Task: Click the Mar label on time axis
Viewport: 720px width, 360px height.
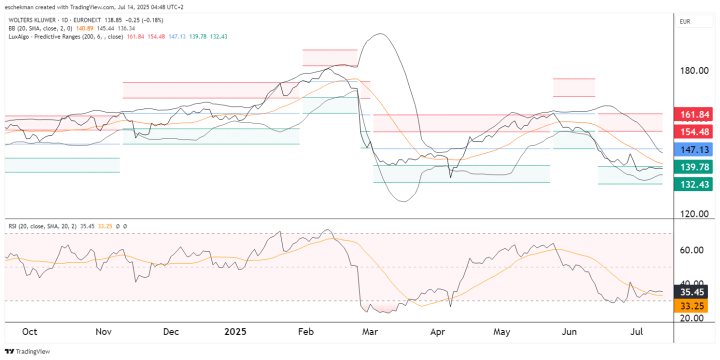Action: pos(369,332)
